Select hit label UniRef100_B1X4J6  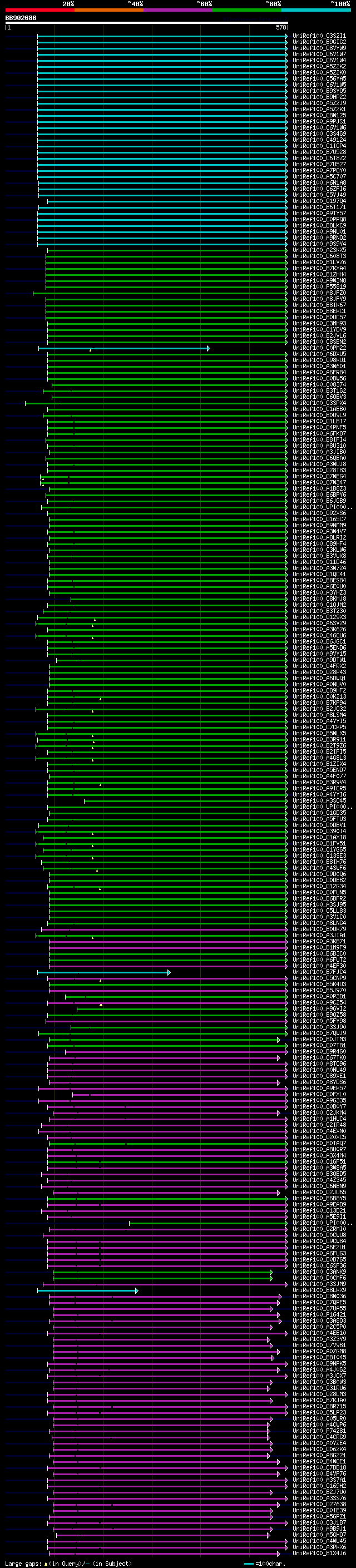click(x=319, y=1554)
